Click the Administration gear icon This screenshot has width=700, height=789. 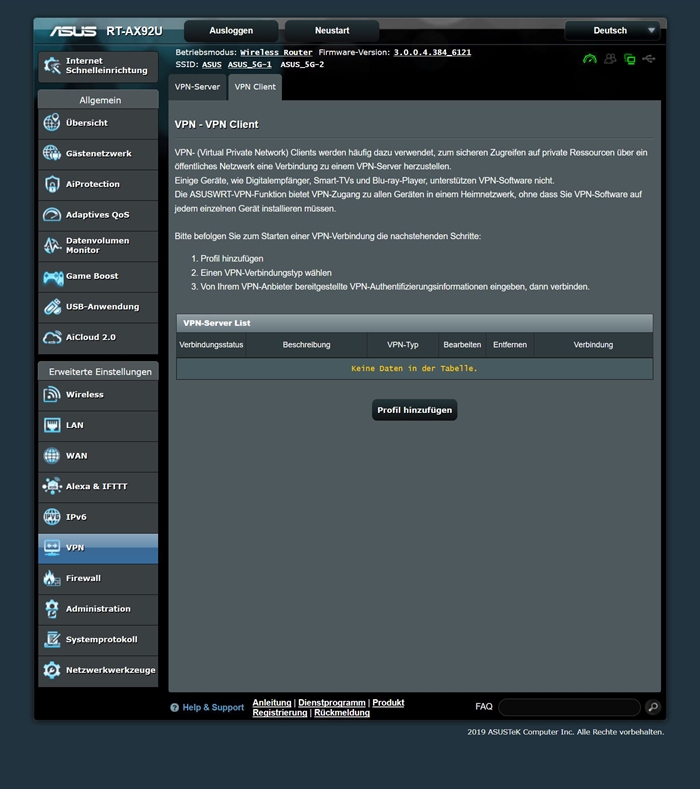[x=52, y=609]
